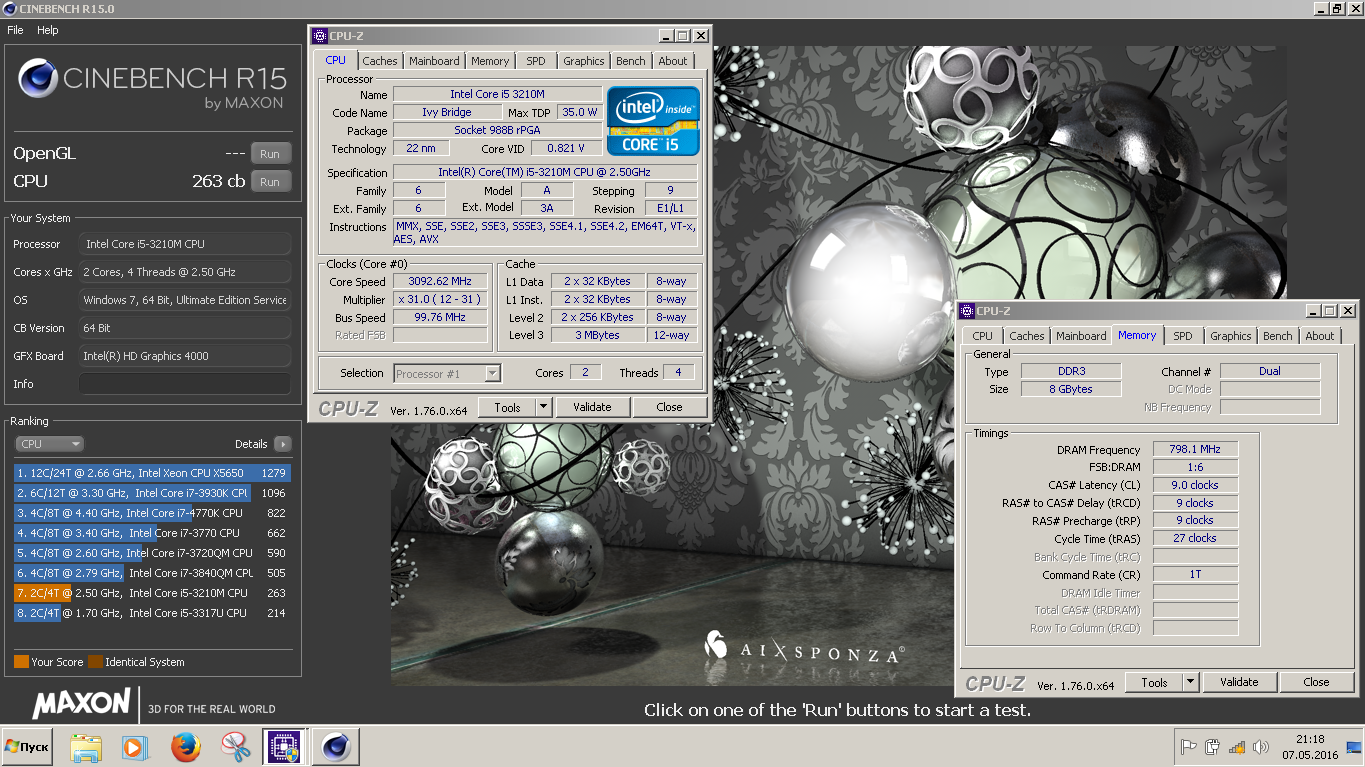Click the Core Speed value 3092.62 MHz
Image resolution: width=1365 pixels, height=767 pixels.
click(x=440, y=282)
